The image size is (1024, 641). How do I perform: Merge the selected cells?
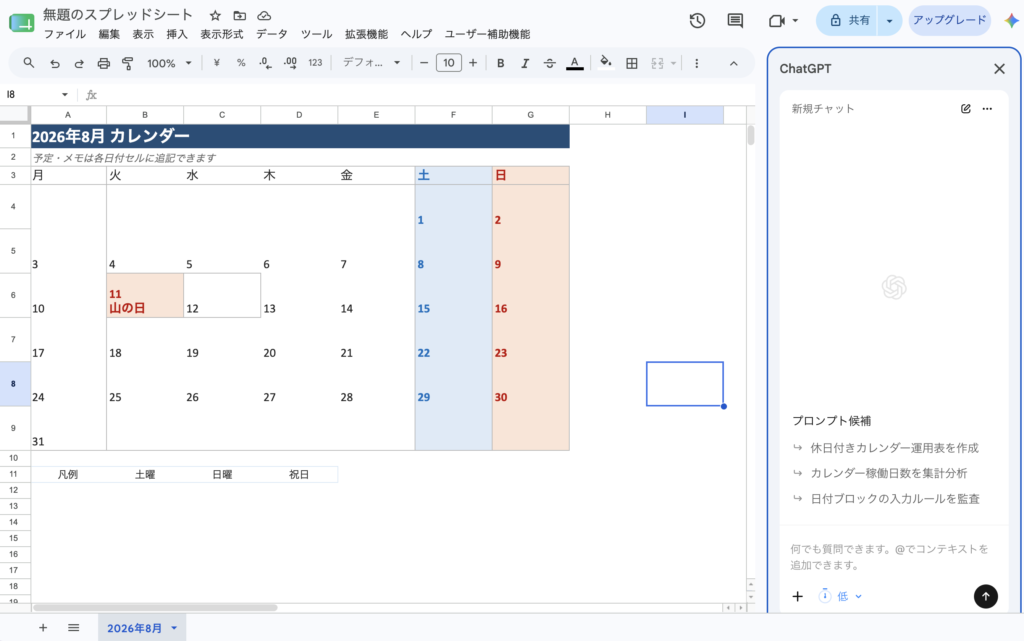coord(657,63)
